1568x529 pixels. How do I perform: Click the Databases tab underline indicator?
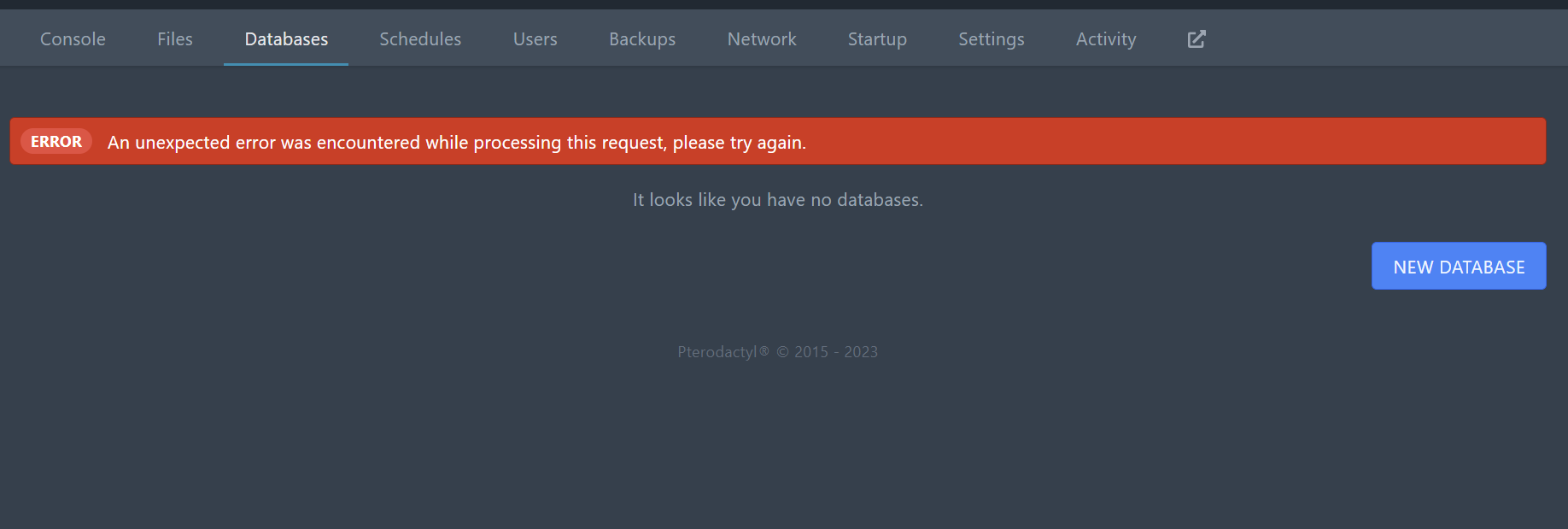pos(285,62)
